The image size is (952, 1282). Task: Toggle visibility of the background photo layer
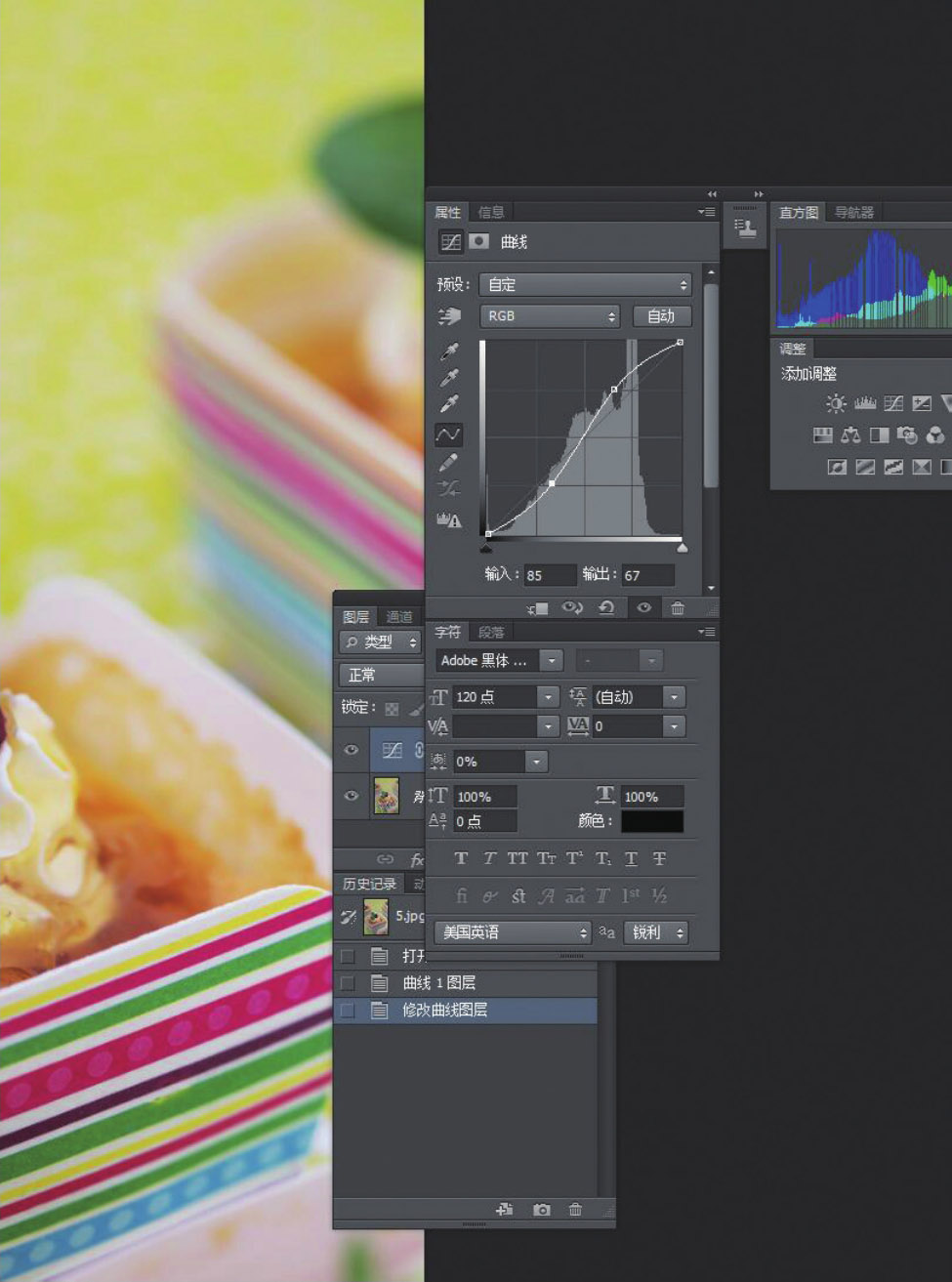tap(352, 796)
